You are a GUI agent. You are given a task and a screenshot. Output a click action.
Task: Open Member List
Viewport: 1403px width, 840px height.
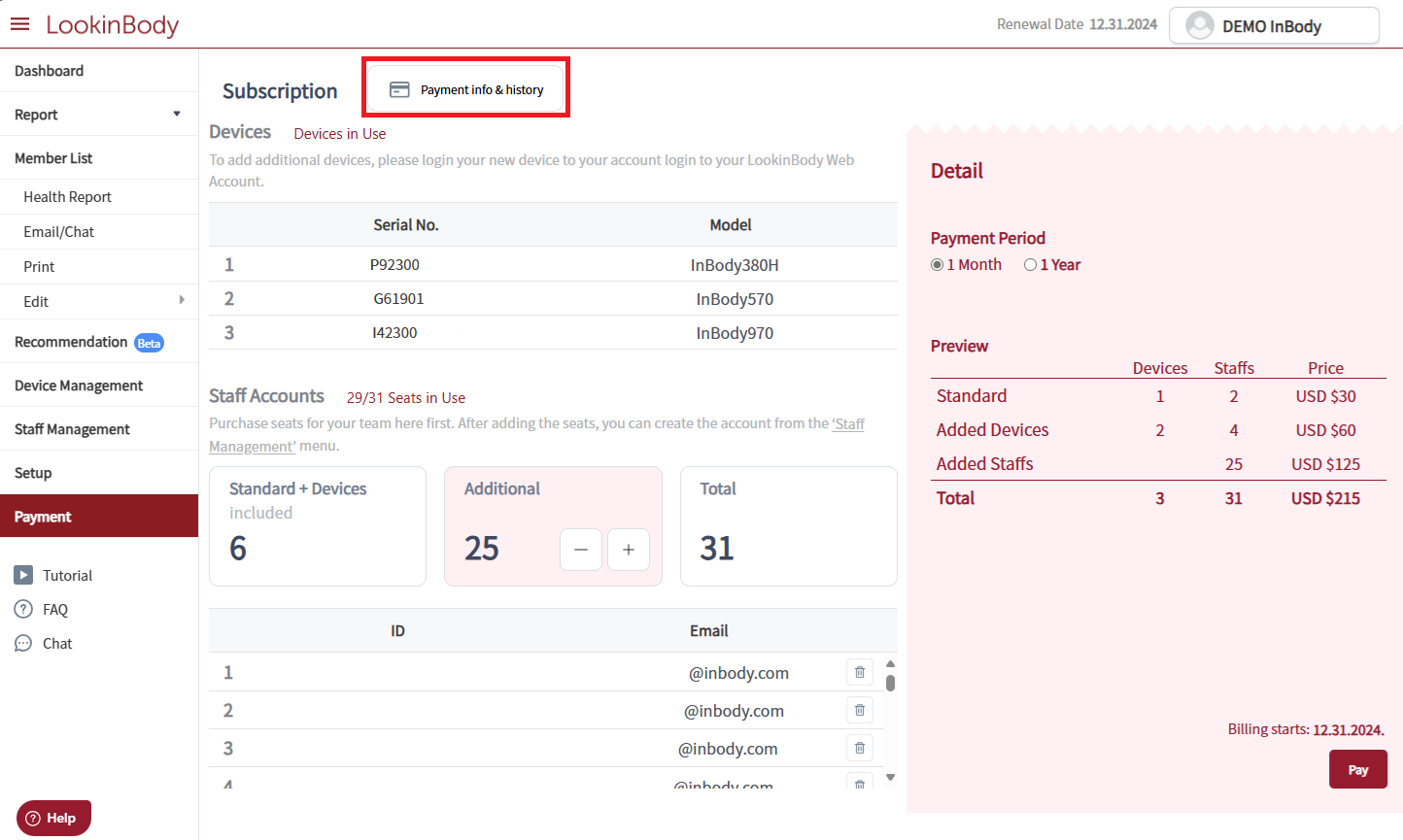(x=99, y=158)
